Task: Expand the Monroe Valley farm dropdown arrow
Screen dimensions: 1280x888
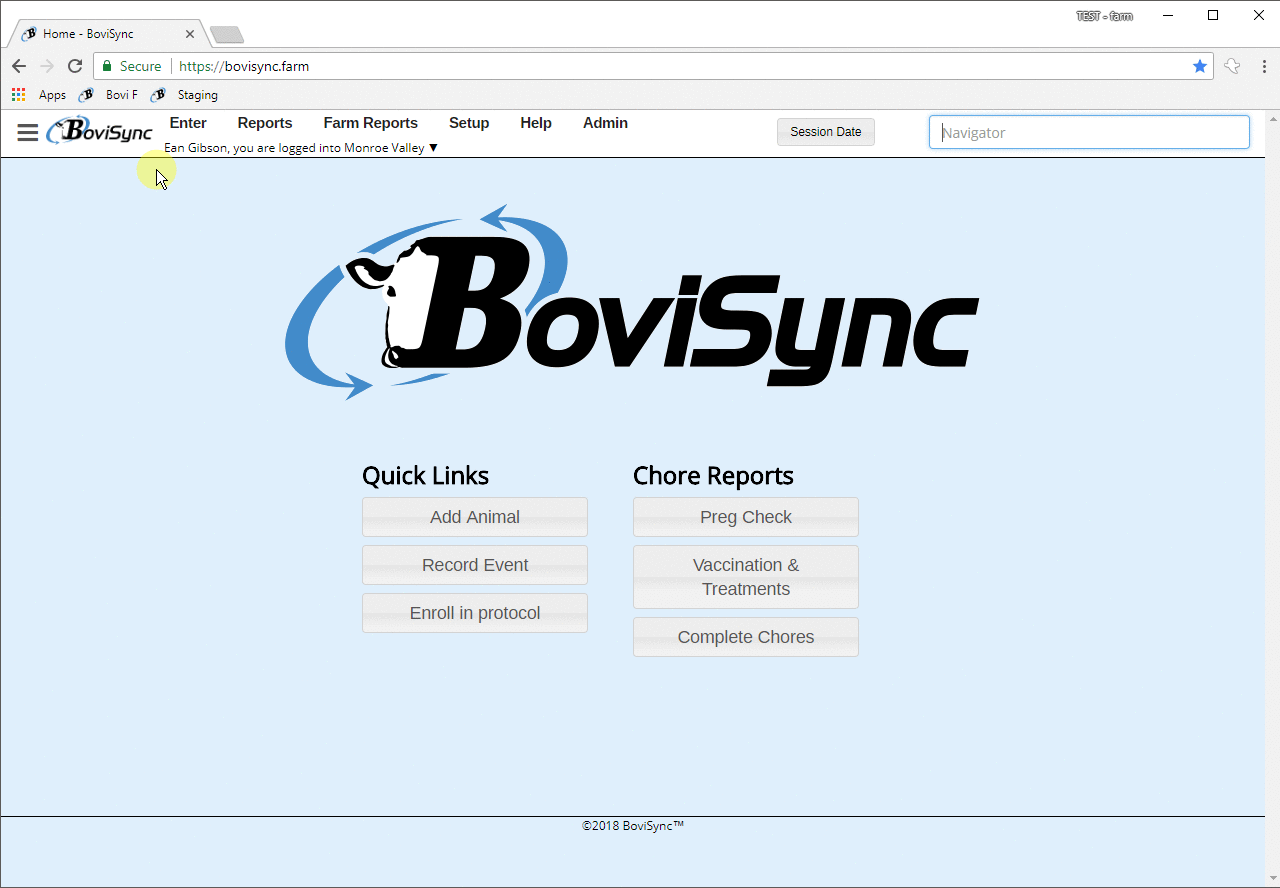Action: click(433, 148)
